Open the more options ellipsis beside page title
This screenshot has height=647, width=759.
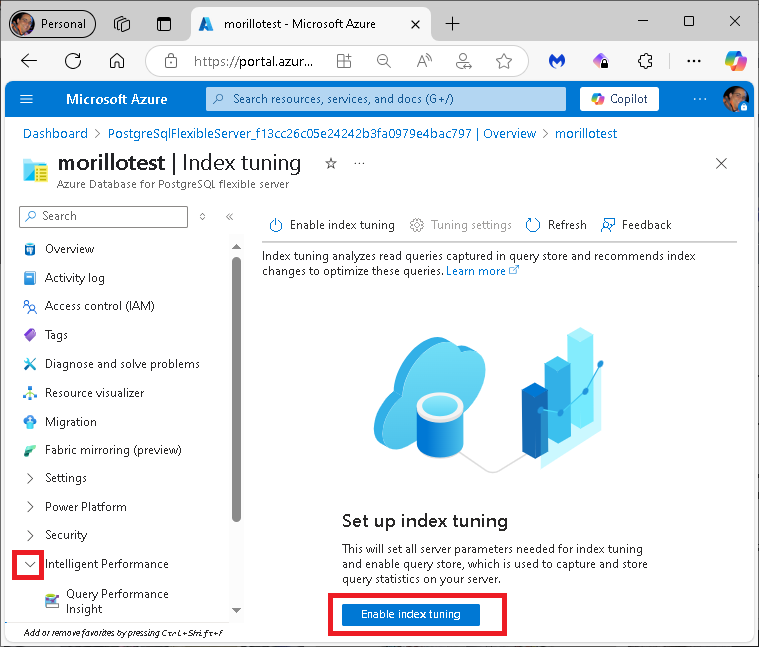pos(359,164)
